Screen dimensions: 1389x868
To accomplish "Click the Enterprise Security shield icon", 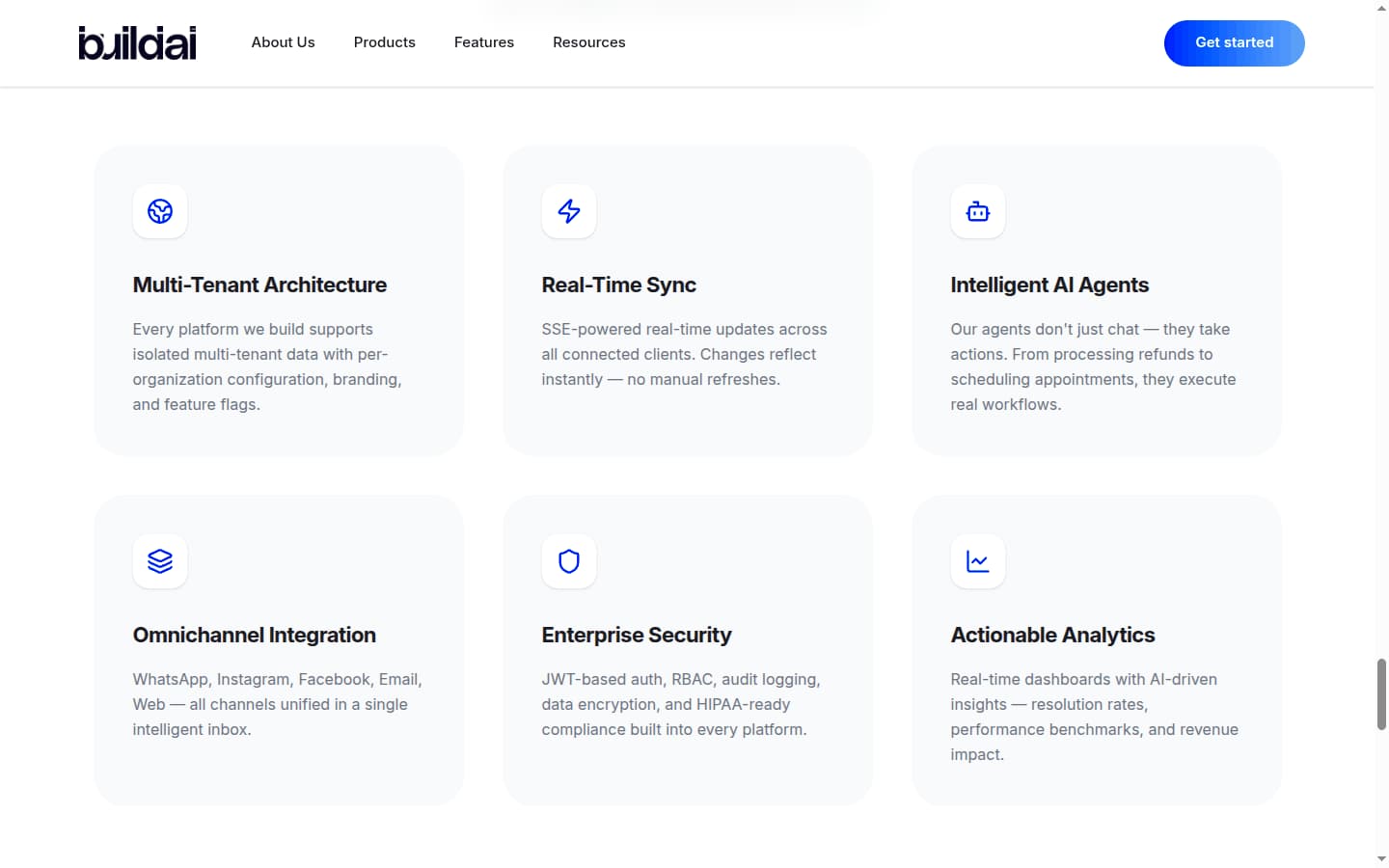I will (569, 561).
